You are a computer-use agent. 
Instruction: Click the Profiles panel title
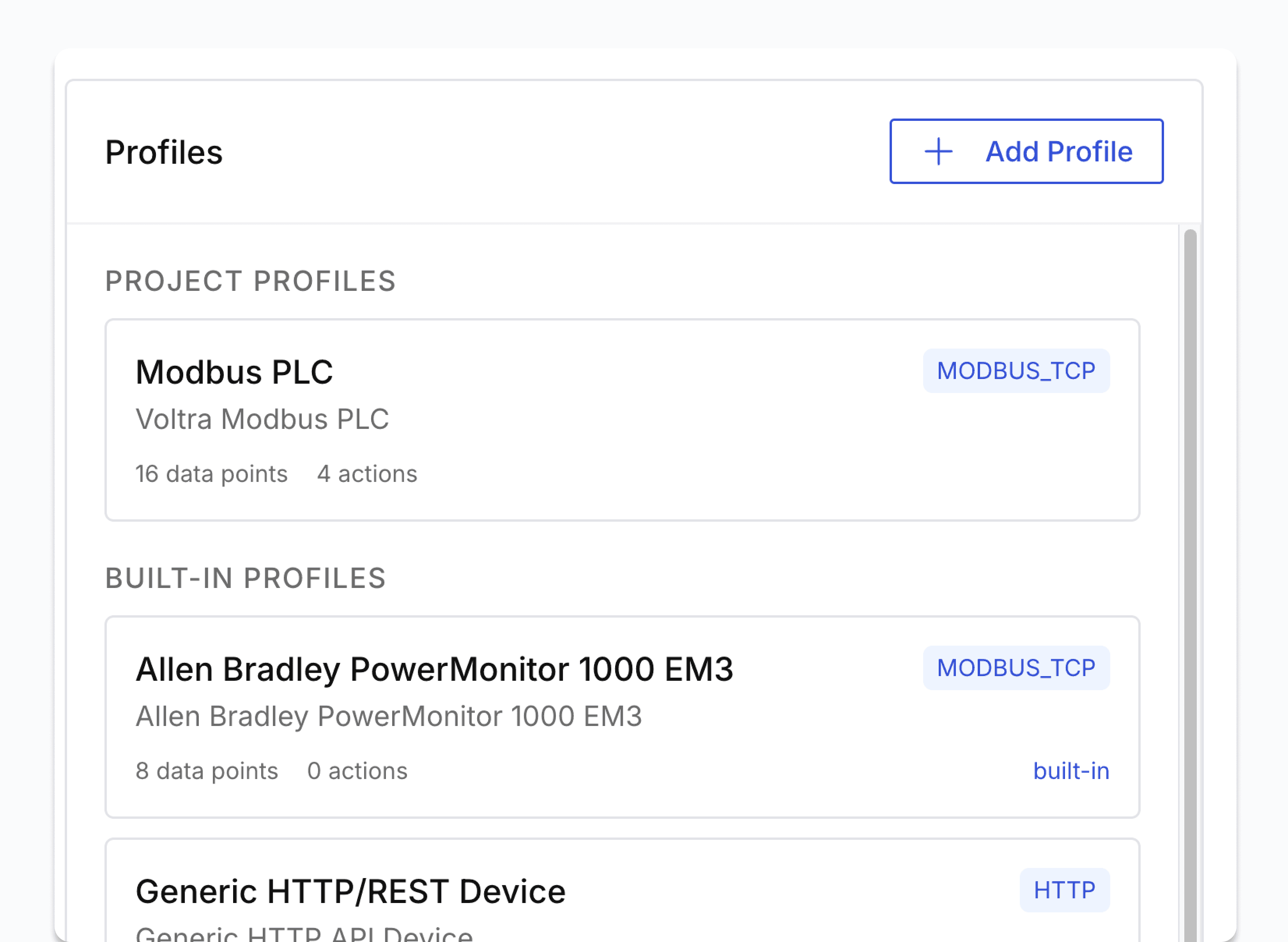pos(164,152)
